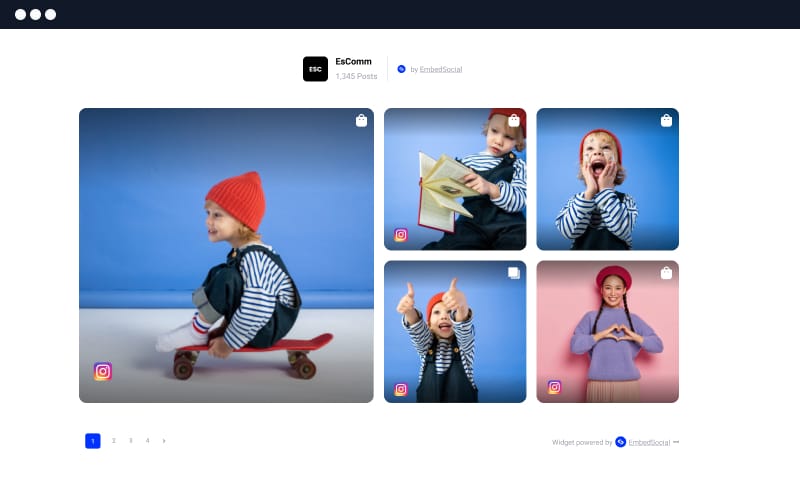
Task: Open the EmbedSocial link in the footer
Action: point(649,442)
